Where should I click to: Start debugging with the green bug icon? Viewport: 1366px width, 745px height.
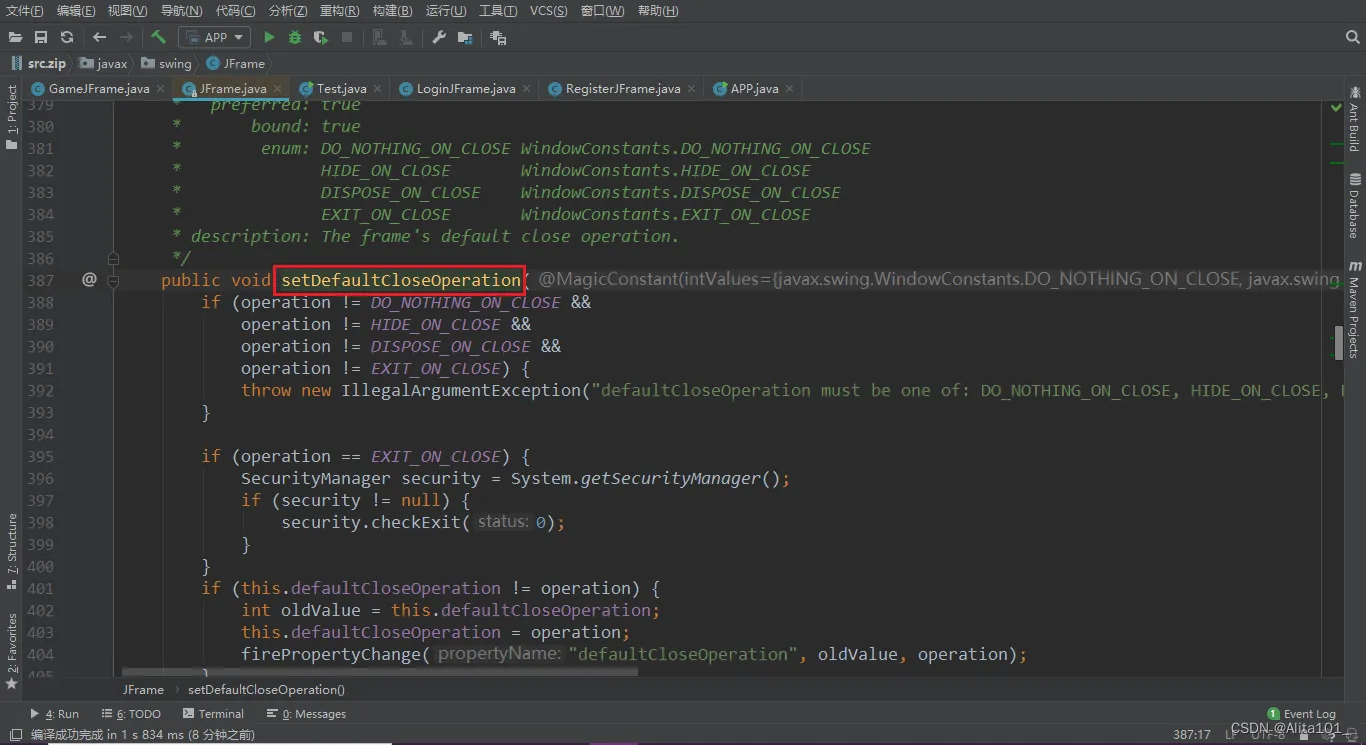[295, 37]
